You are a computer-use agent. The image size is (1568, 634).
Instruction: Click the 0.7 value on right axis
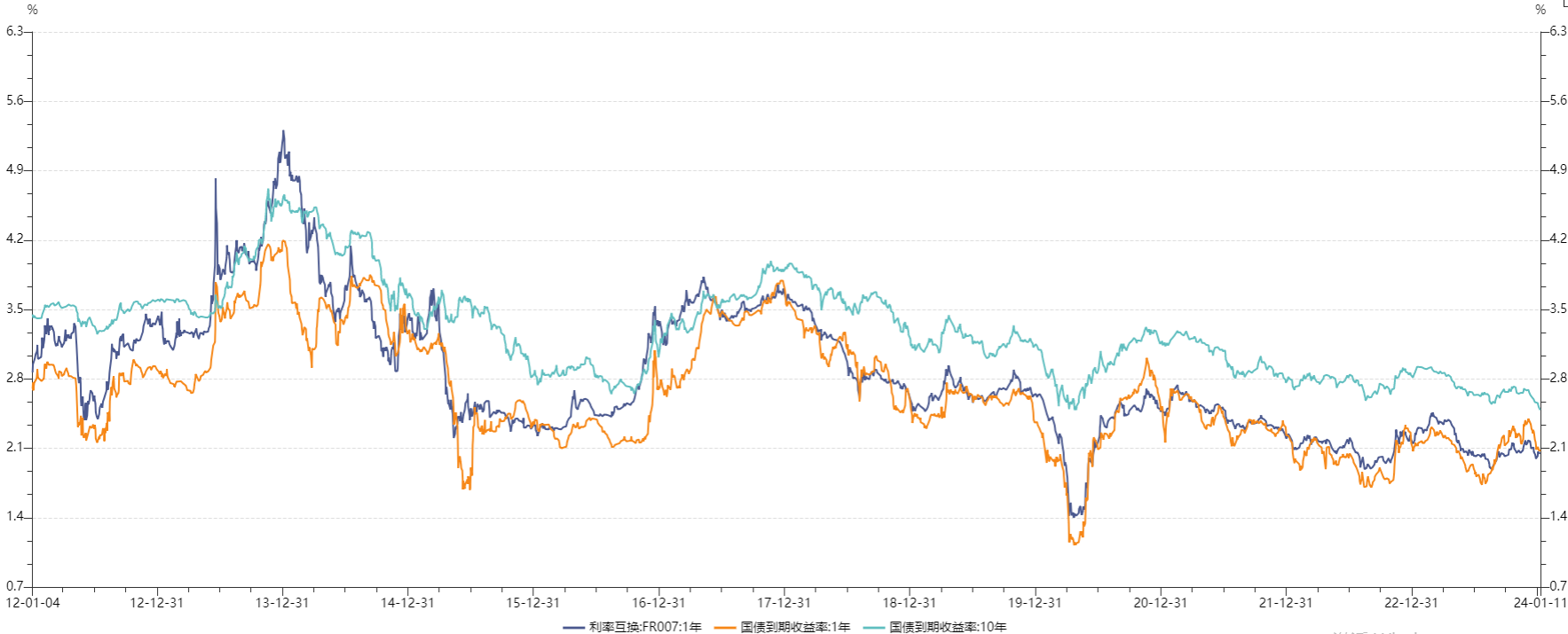coord(1558,586)
